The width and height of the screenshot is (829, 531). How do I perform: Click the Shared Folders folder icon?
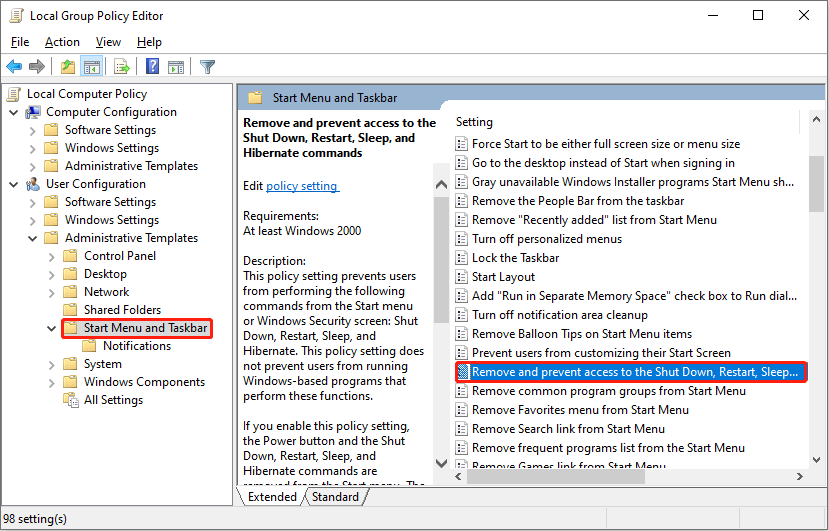tap(70, 310)
